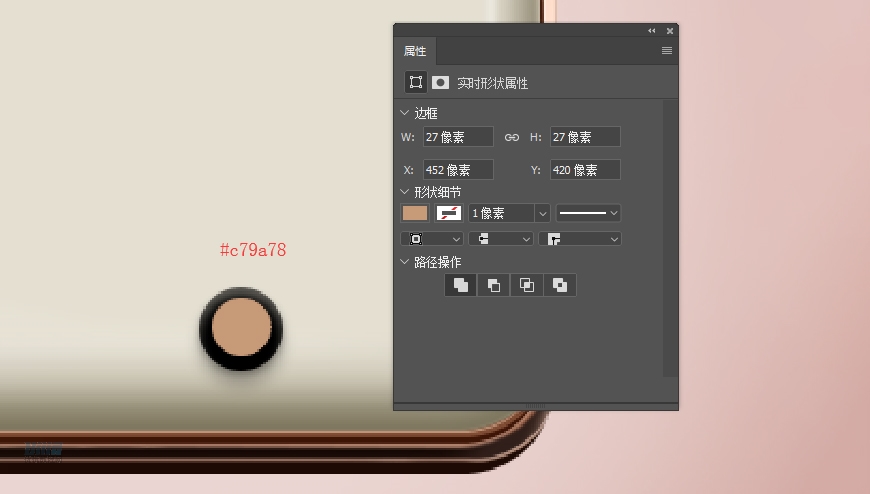Screen dimensions: 870x494
Task: Select the Exclude Overlapping Shapes operation
Action: [560, 285]
